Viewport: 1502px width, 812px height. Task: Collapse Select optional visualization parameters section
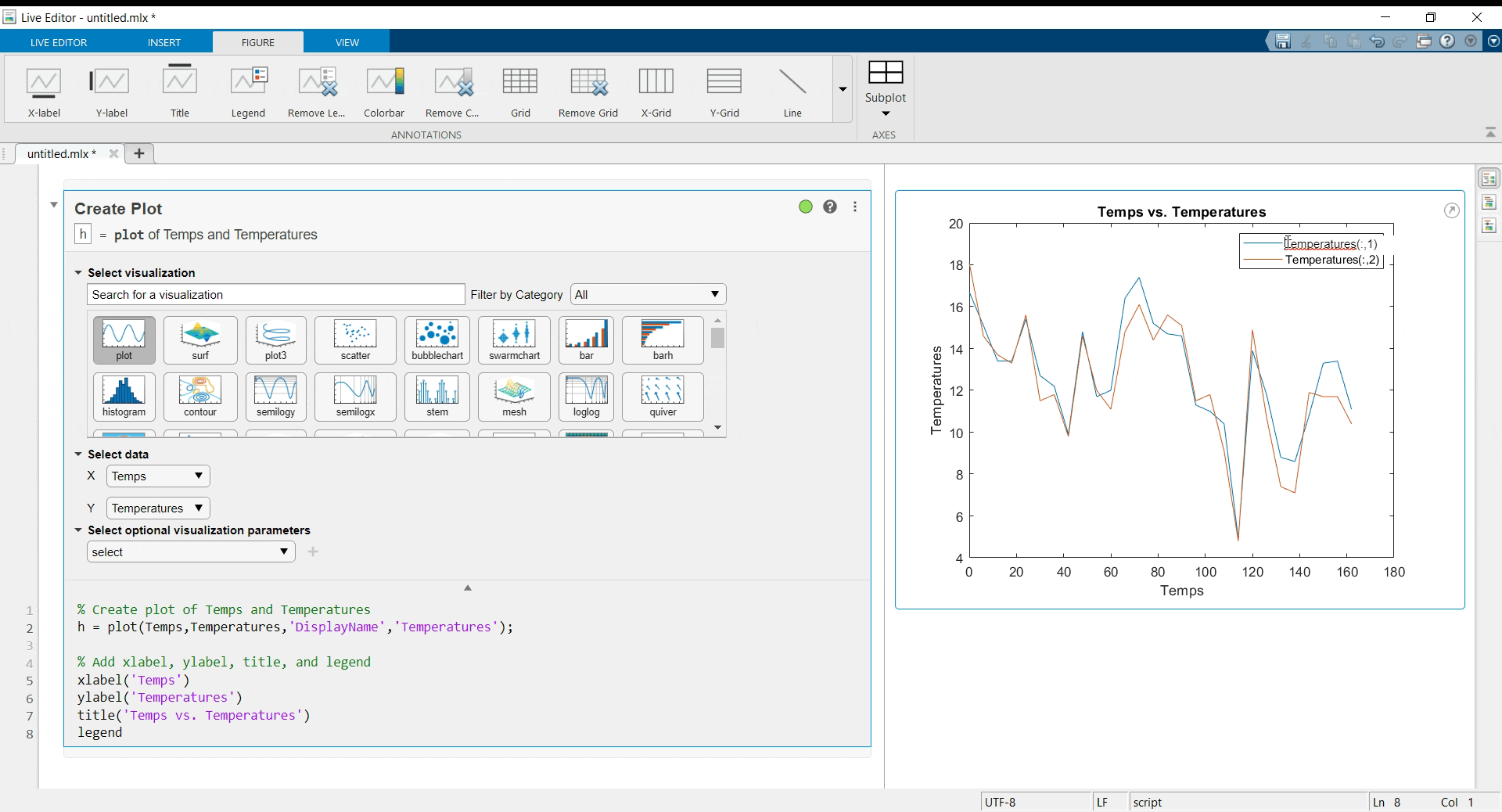[78, 530]
